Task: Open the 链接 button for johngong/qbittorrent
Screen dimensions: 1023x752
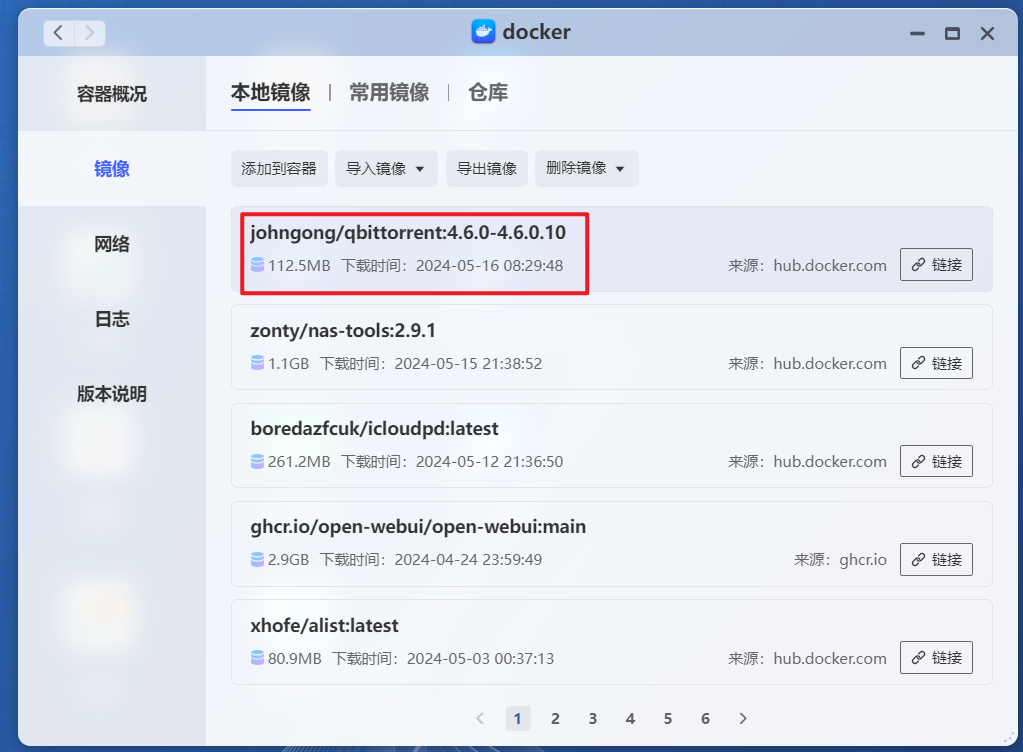Action: point(936,264)
